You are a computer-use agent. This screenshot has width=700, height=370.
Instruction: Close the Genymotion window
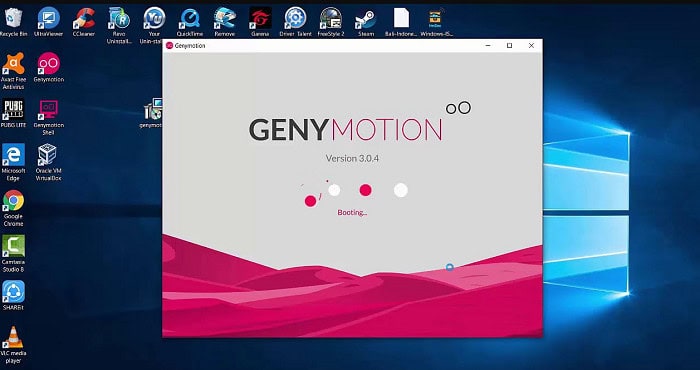[531, 46]
